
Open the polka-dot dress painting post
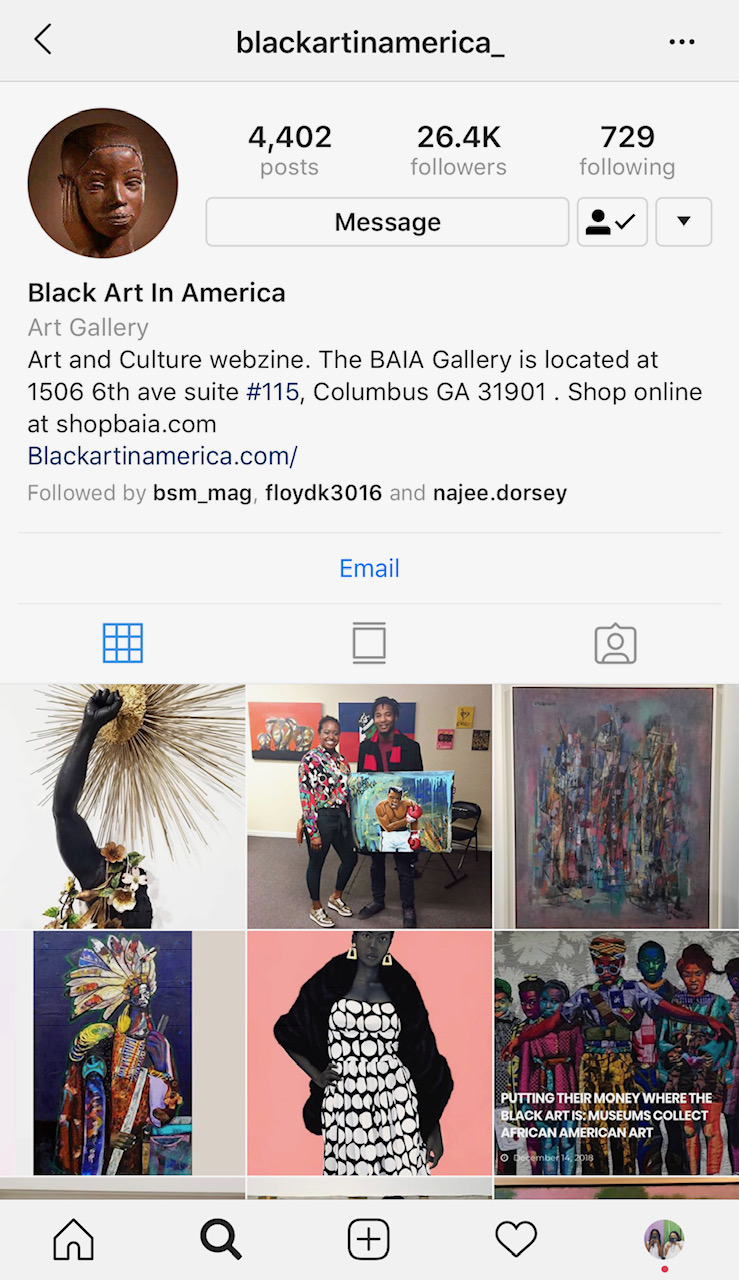[370, 1053]
